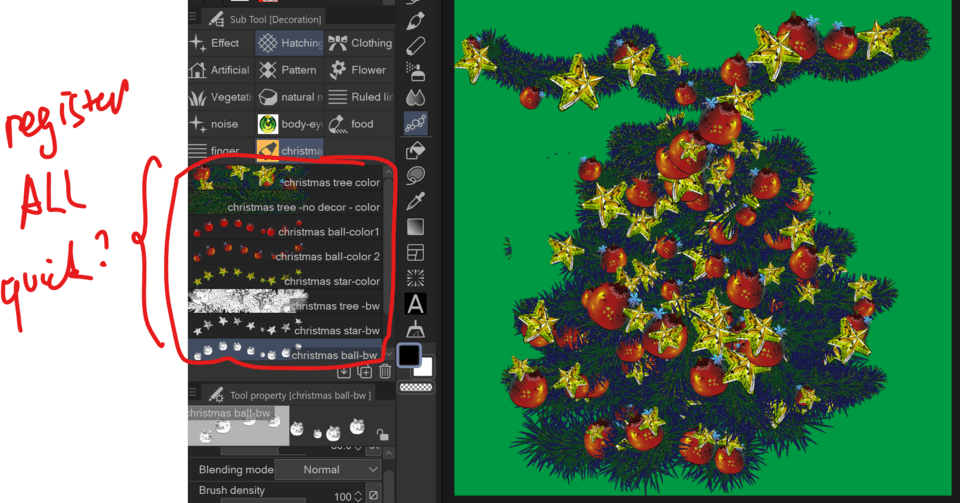Open the Hatching sub tool group
This screenshot has height=503, width=960.
coord(289,43)
